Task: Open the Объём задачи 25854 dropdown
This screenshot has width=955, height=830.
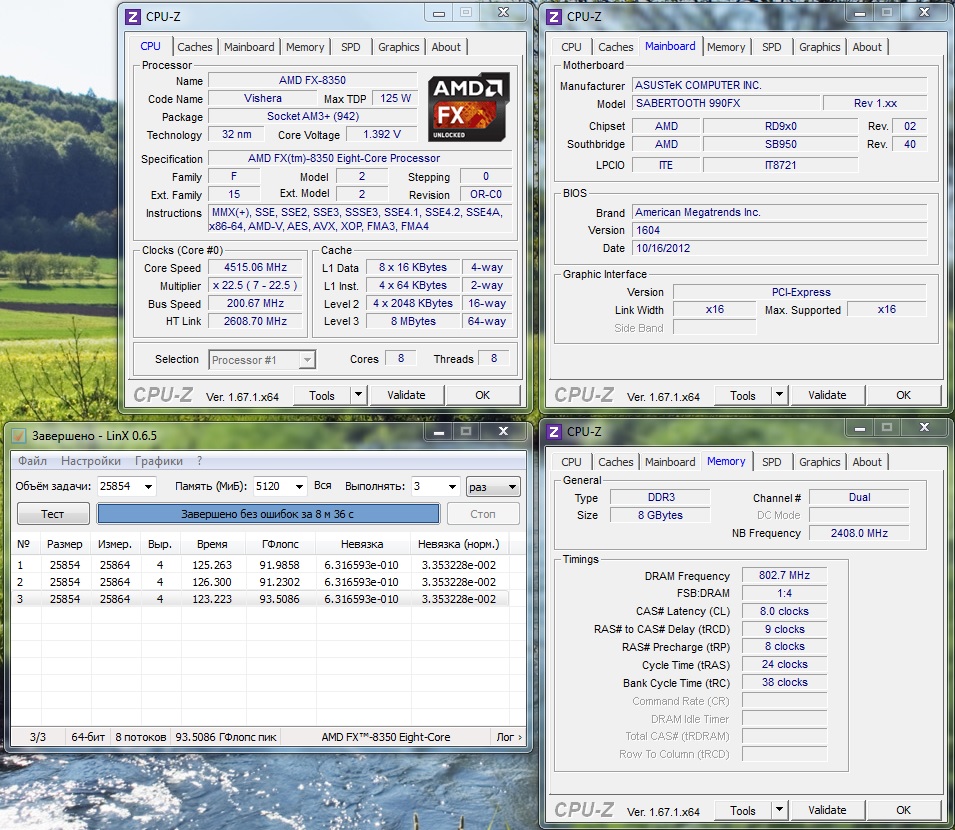Action: point(148,487)
